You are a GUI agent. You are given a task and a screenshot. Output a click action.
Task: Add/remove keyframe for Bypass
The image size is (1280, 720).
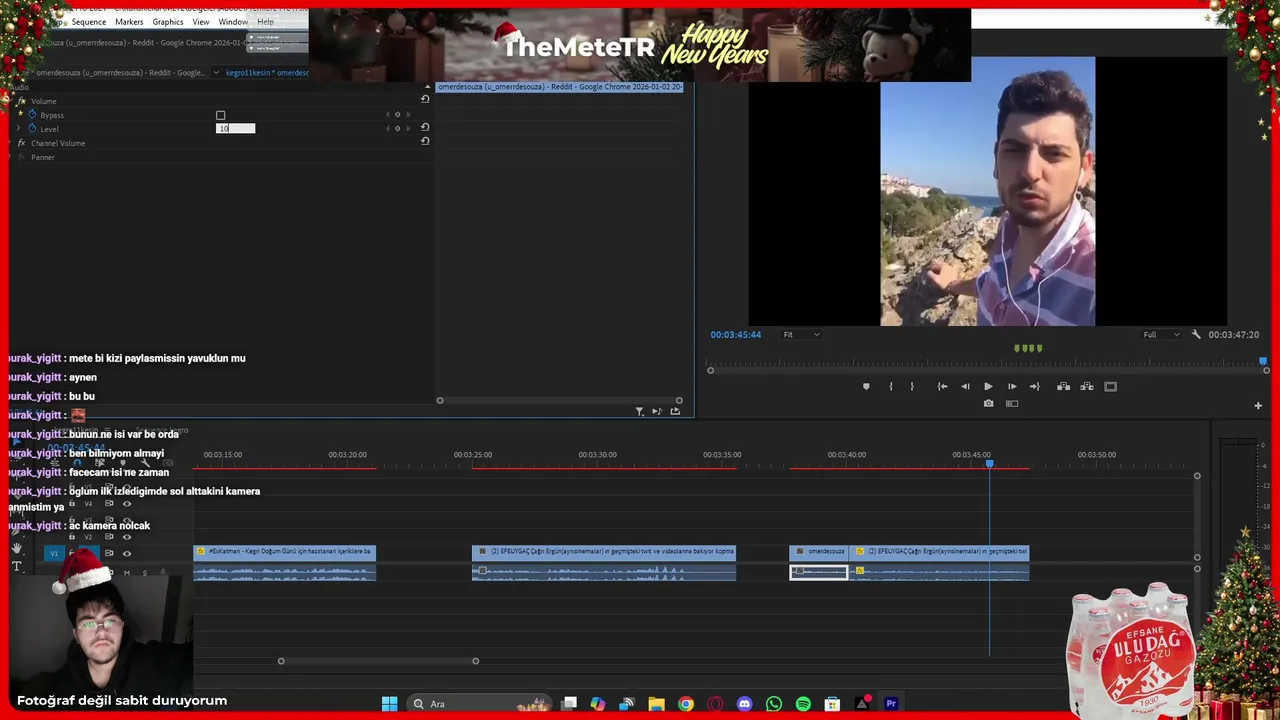tap(397, 115)
